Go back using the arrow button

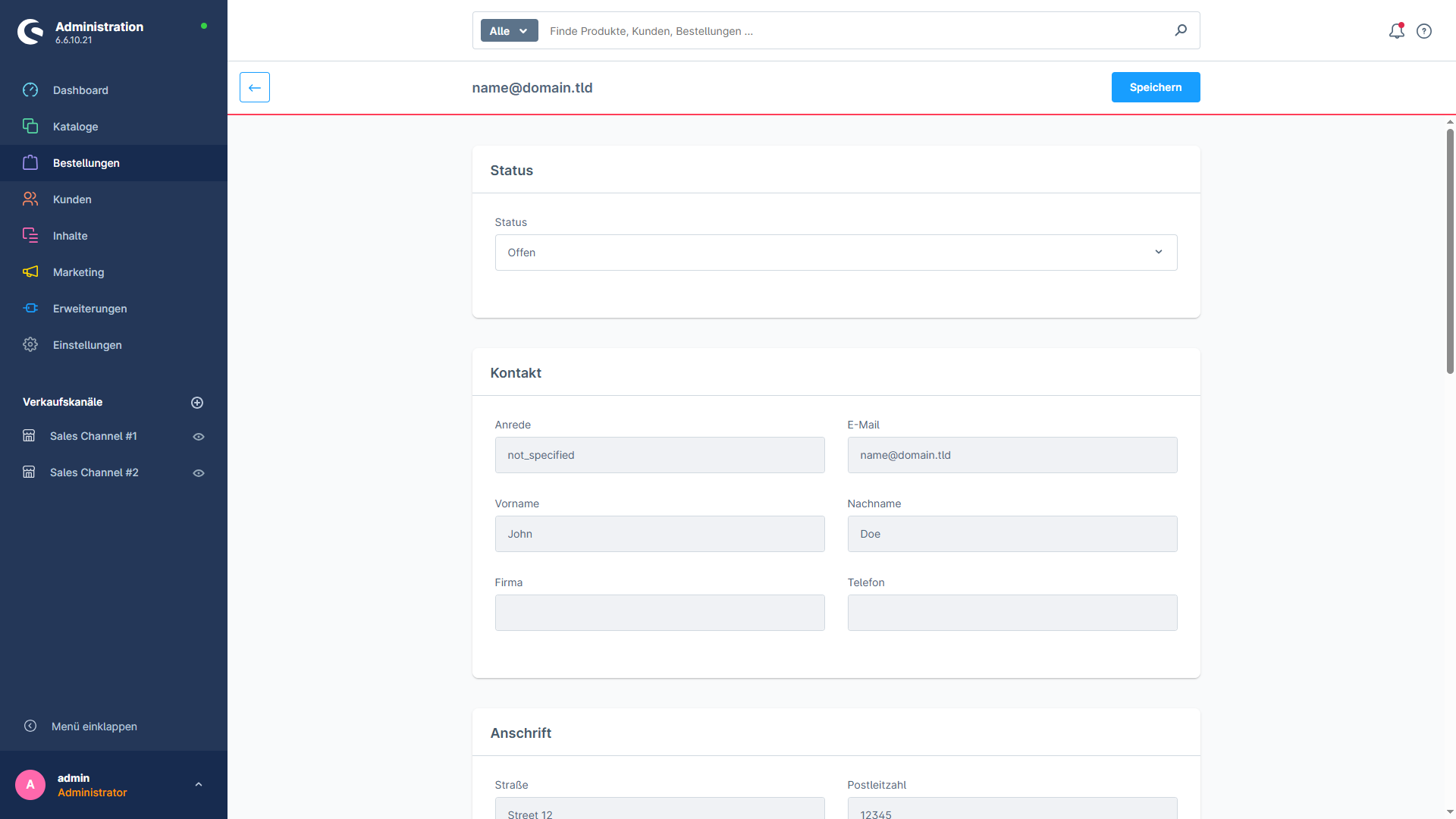click(x=255, y=87)
